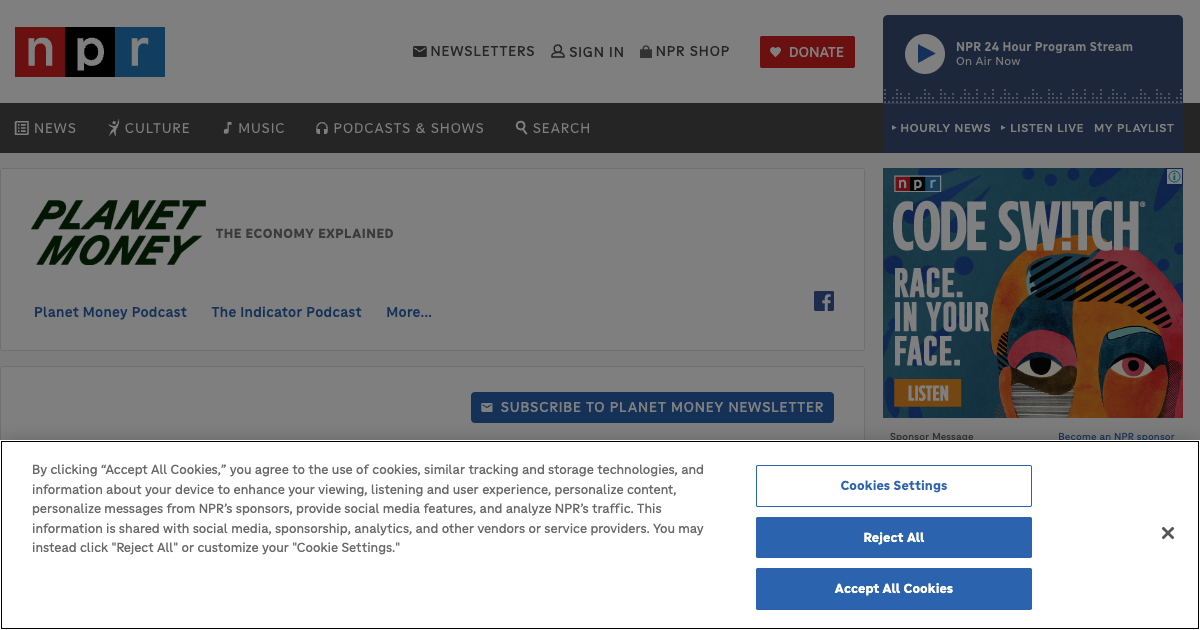The height and width of the screenshot is (630, 1200).
Task: Click the Donate heart button
Action: tap(807, 52)
